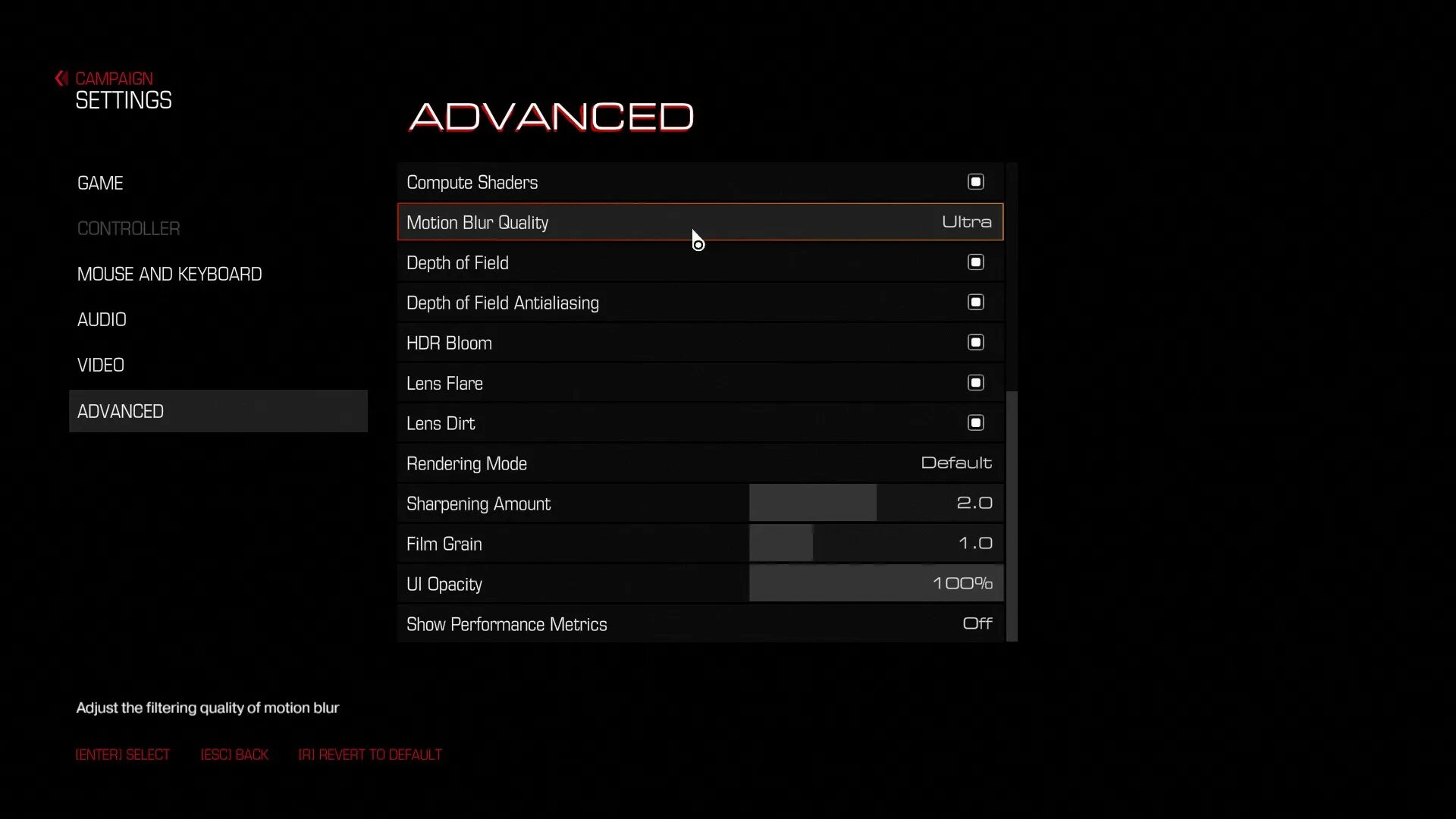Drag the Sharpening Amount slider
1456x819 pixels.
[x=873, y=502]
